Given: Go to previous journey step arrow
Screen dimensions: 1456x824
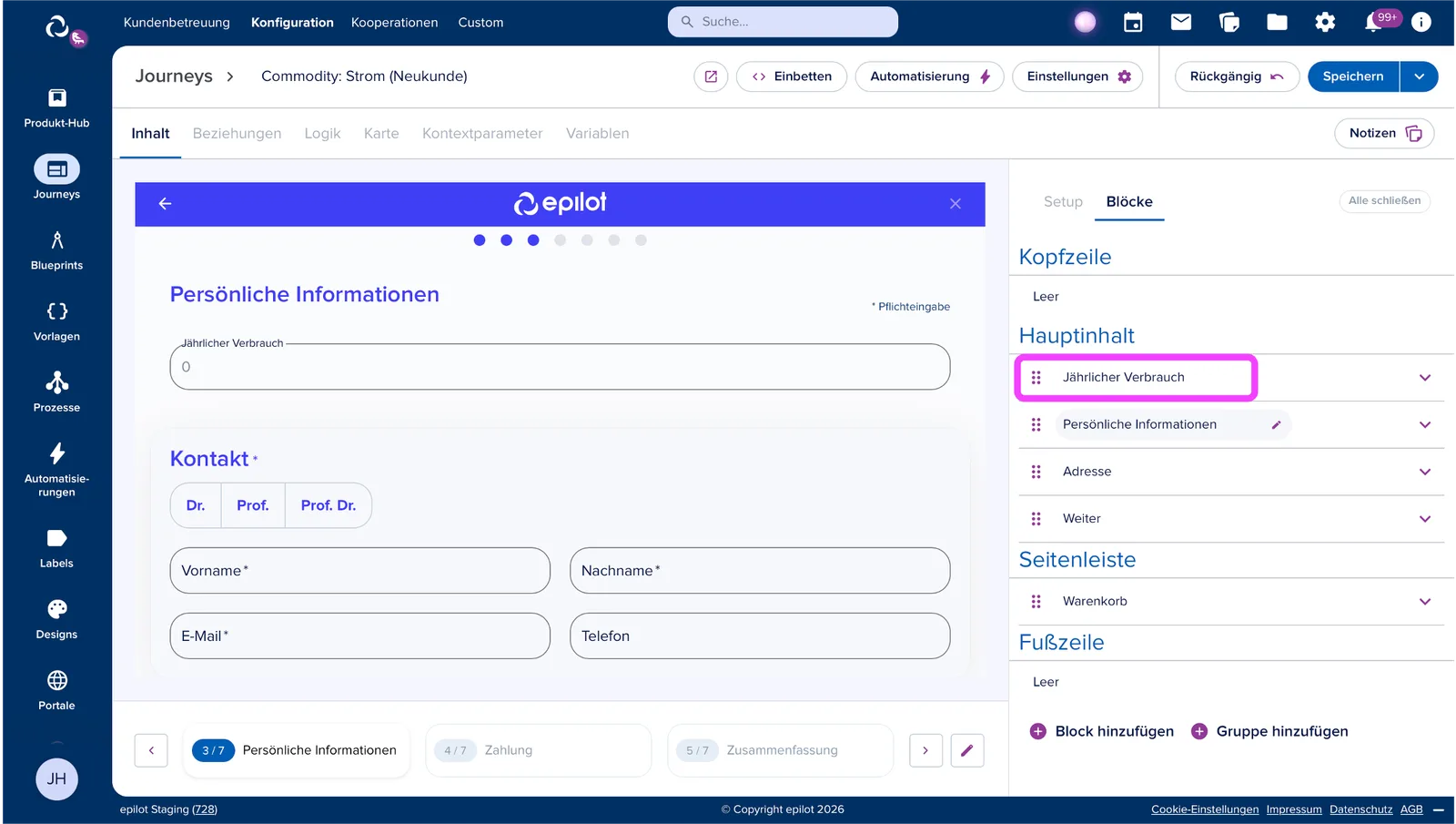Looking at the screenshot, I should [x=151, y=750].
